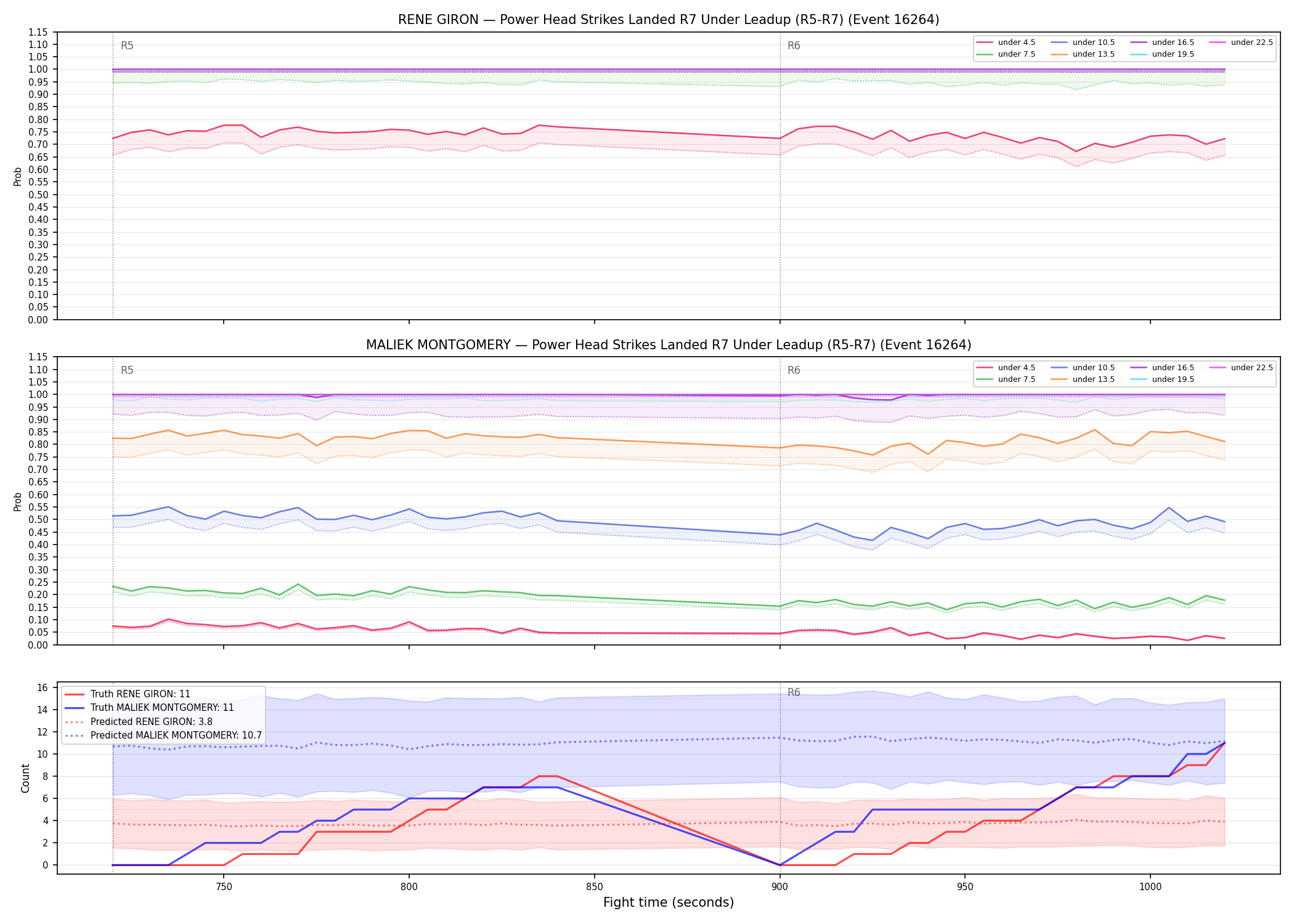The width and height of the screenshot is (1294, 924).
Task: Click orange 'under 13.5' swatch in MALIEK MONTGOMERY legend
Action: [x=1059, y=379]
